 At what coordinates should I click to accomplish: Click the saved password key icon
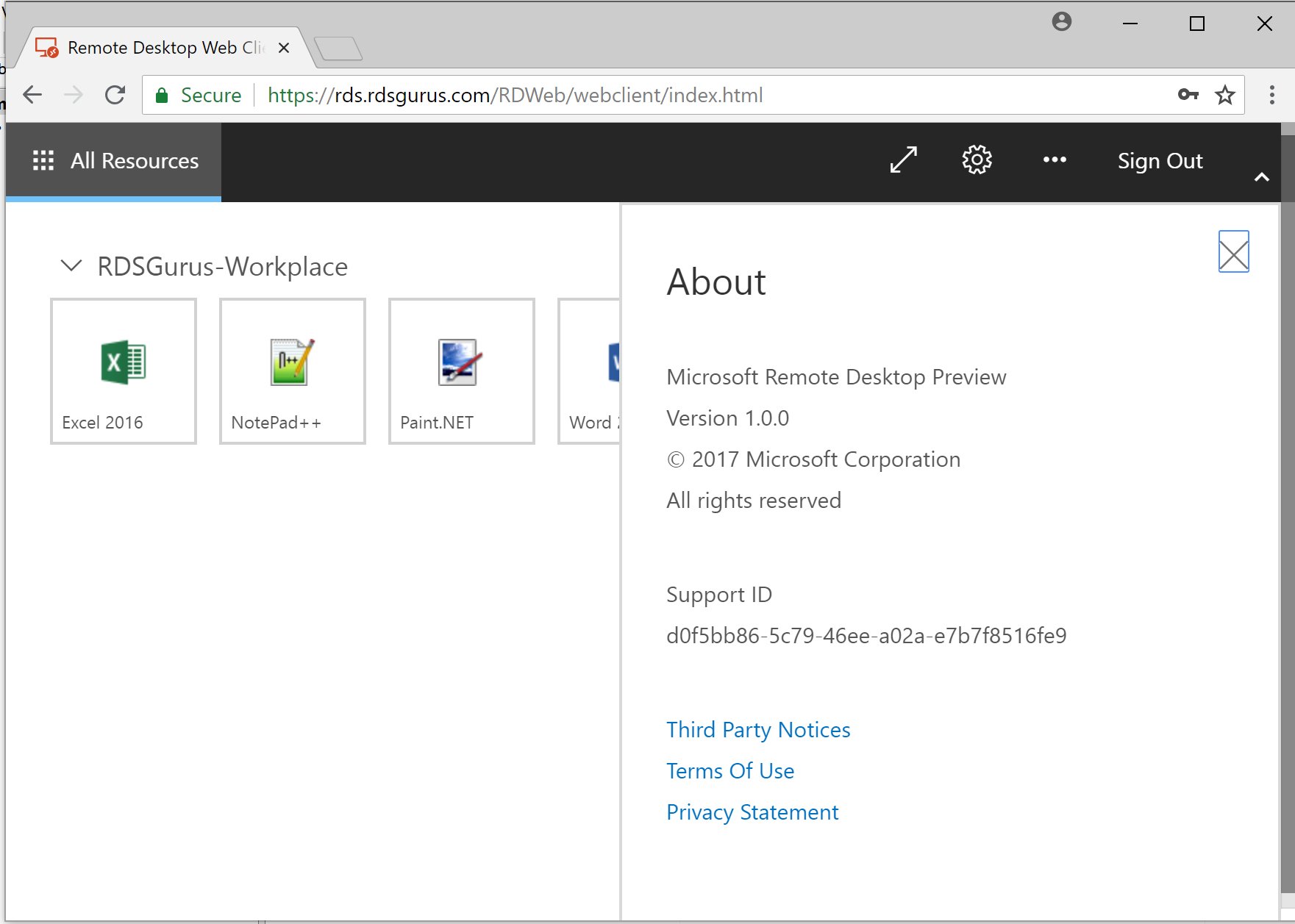pos(1188,95)
